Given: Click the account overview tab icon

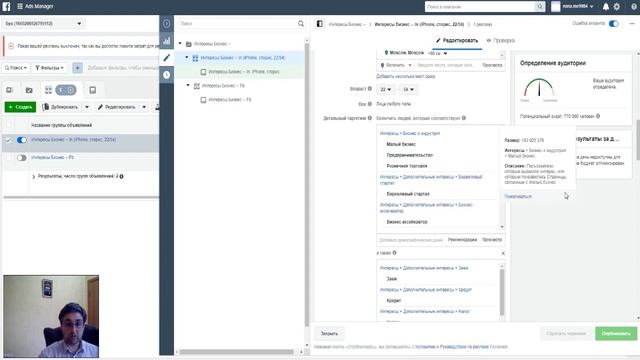Looking at the screenshot, I should point(9,90).
